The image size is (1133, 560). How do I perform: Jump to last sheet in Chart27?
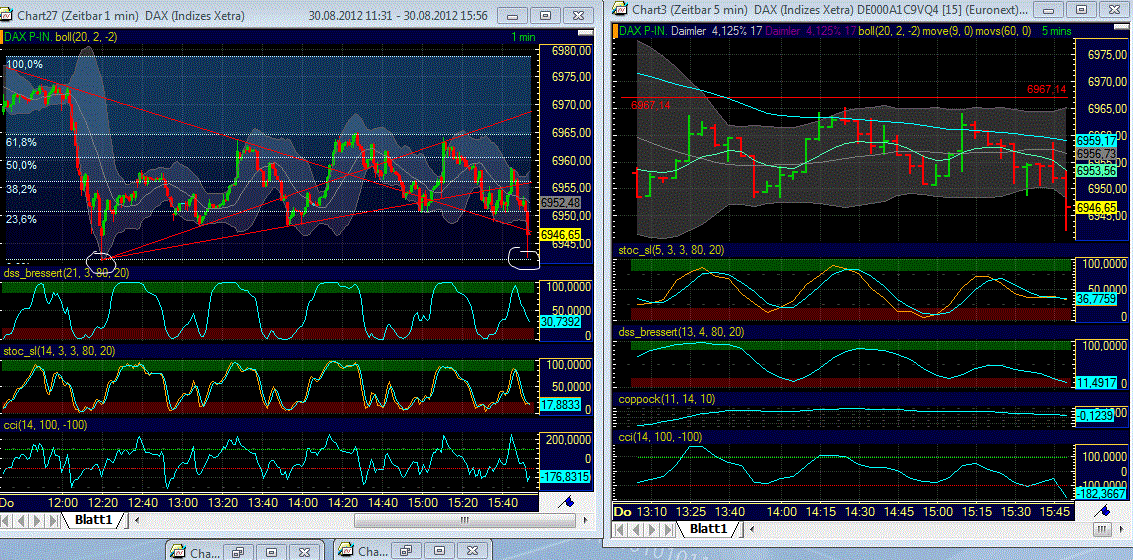[54, 520]
